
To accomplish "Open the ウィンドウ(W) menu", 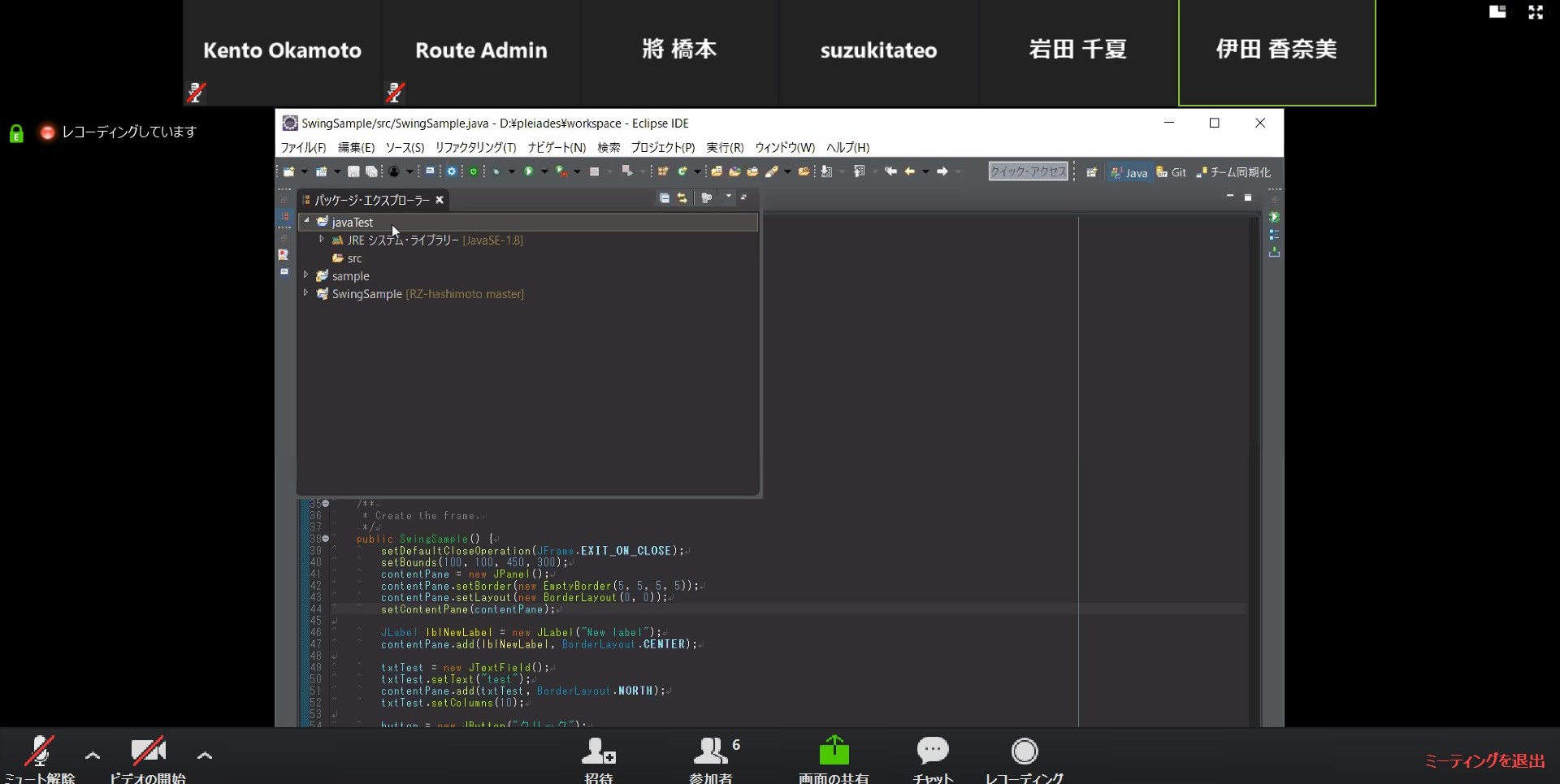I will 785,148.
